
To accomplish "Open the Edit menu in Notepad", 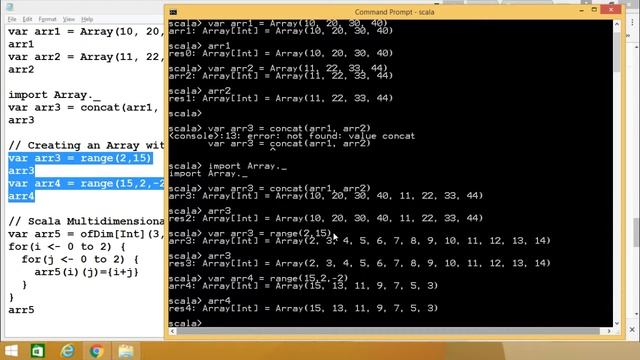I will coord(27,19).
